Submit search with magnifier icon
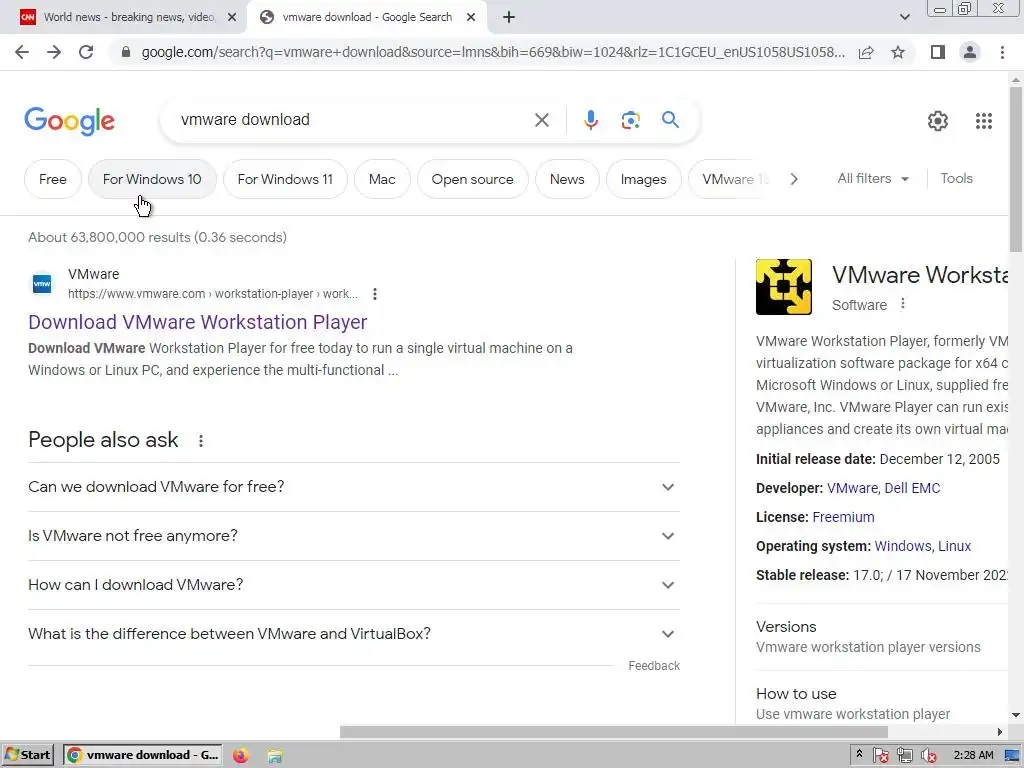Screen dimensions: 1024x768 click(x=670, y=120)
